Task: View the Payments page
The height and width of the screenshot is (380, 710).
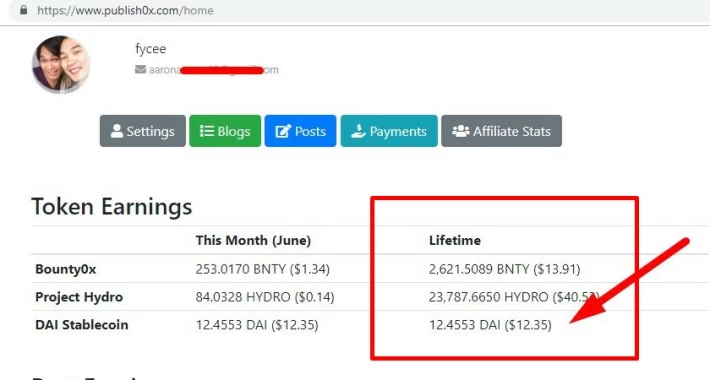Action: (389, 131)
